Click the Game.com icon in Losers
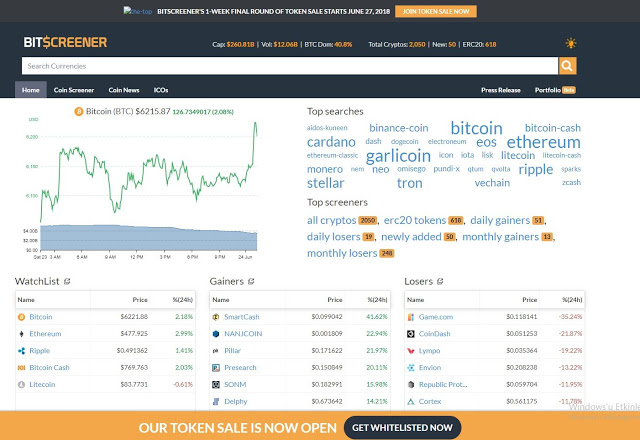Viewport: 640px width, 440px height. tap(411, 317)
